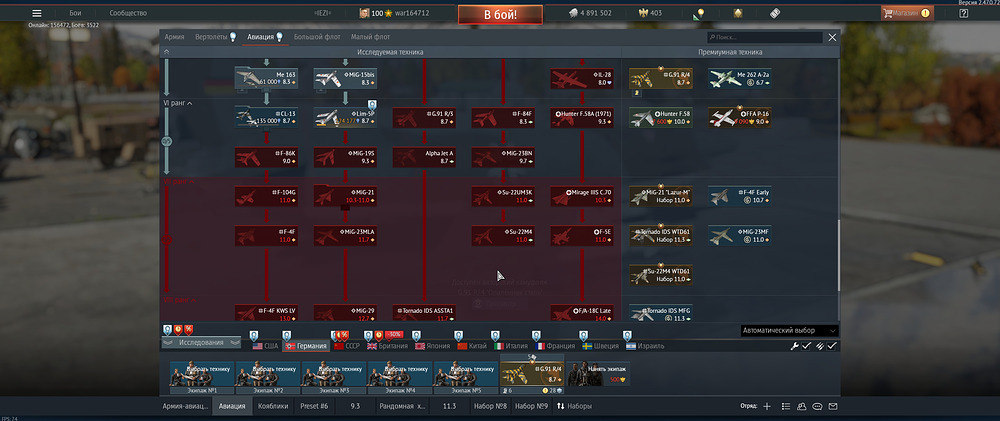Switch to the Армия tab
This screenshot has height=421, width=1000.
pyautogui.click(x=174, y=37)
